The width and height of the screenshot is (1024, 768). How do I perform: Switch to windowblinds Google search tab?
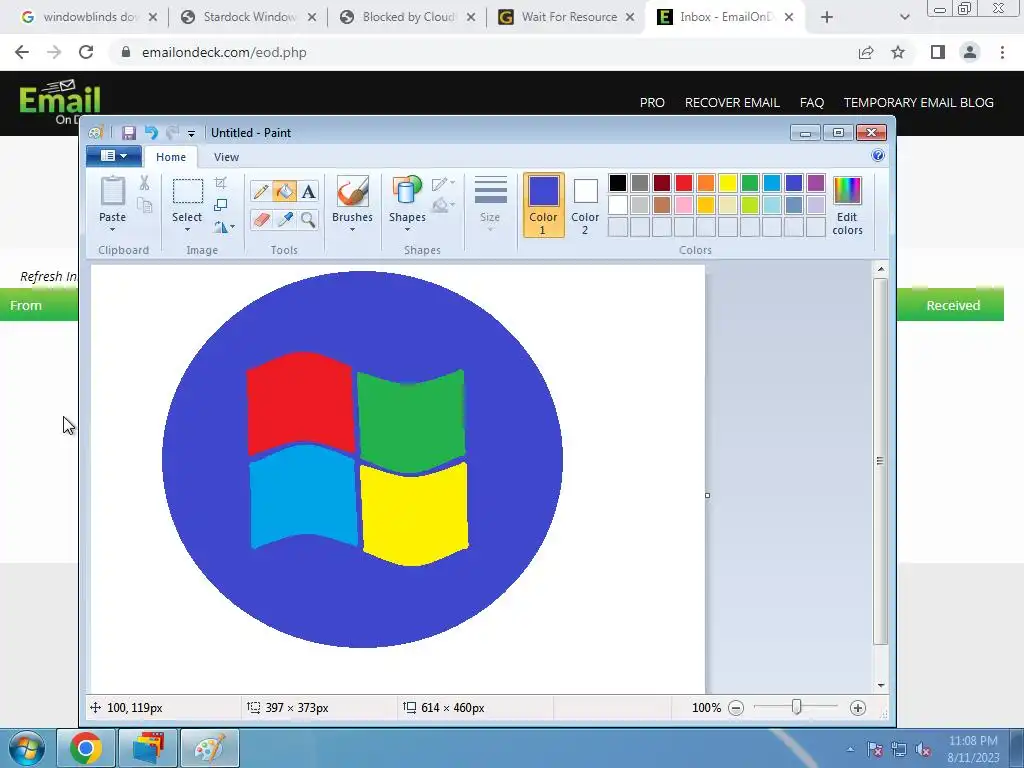(88, 17)
